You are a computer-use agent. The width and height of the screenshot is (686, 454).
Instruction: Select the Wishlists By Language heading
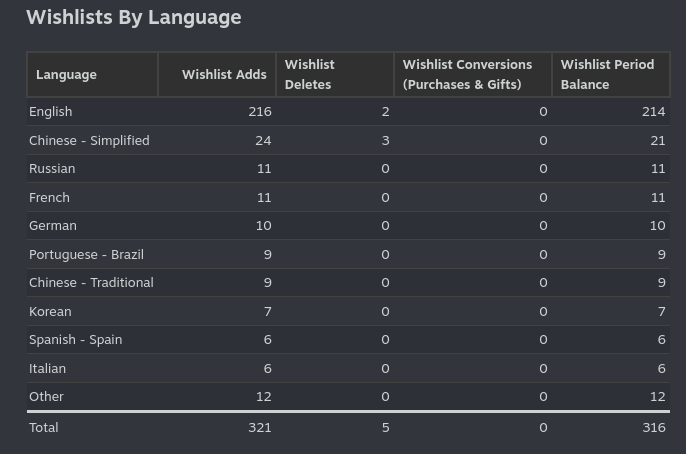pyautogui.click(x=134, y=17)
